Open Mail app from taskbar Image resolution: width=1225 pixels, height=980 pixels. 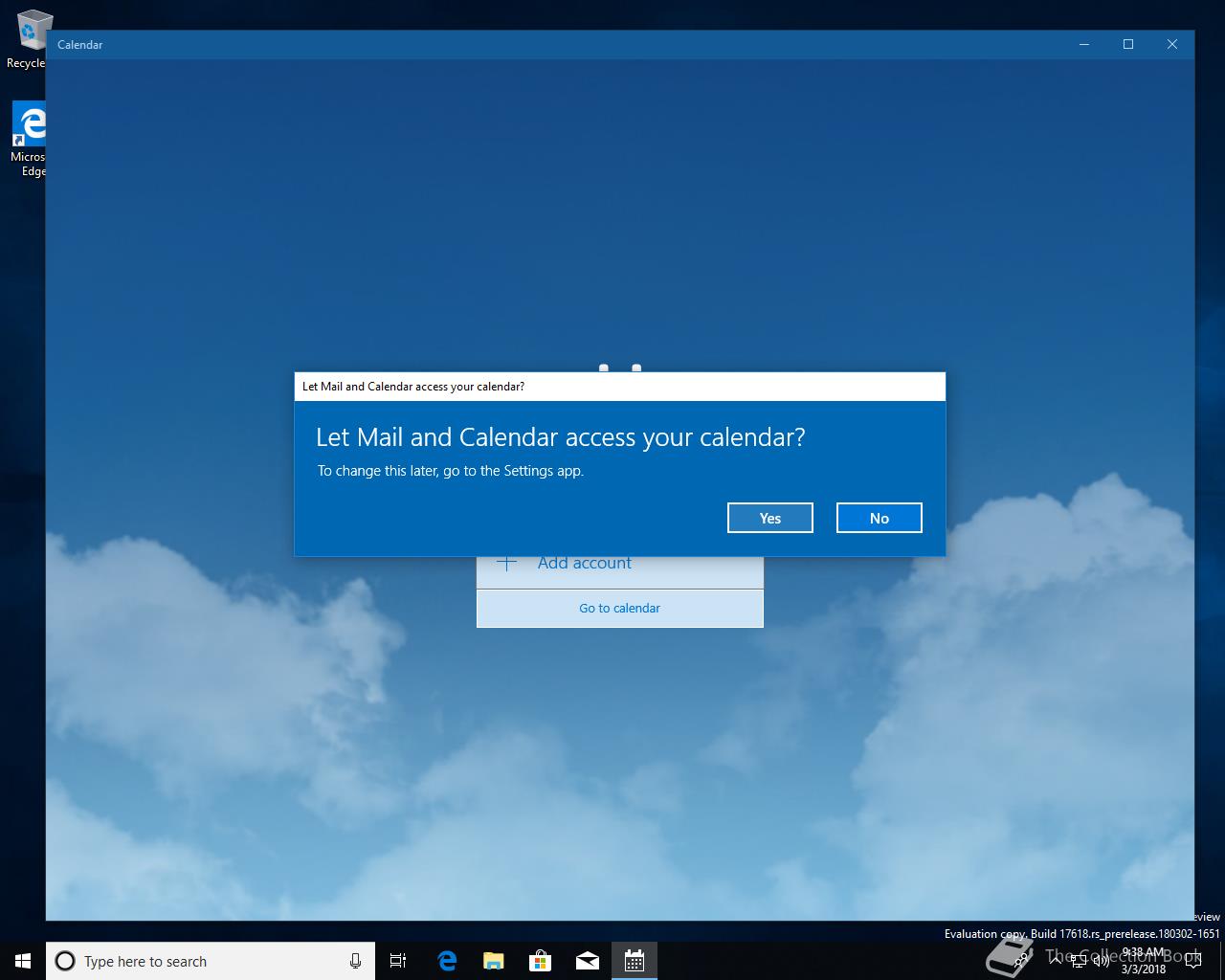pos(588,961)
